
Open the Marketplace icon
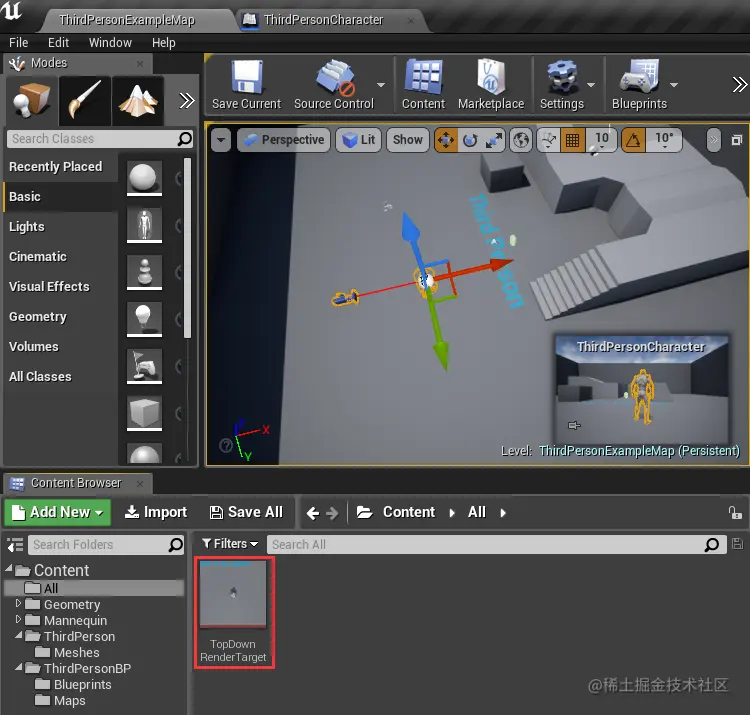click(x=491, y=77)
